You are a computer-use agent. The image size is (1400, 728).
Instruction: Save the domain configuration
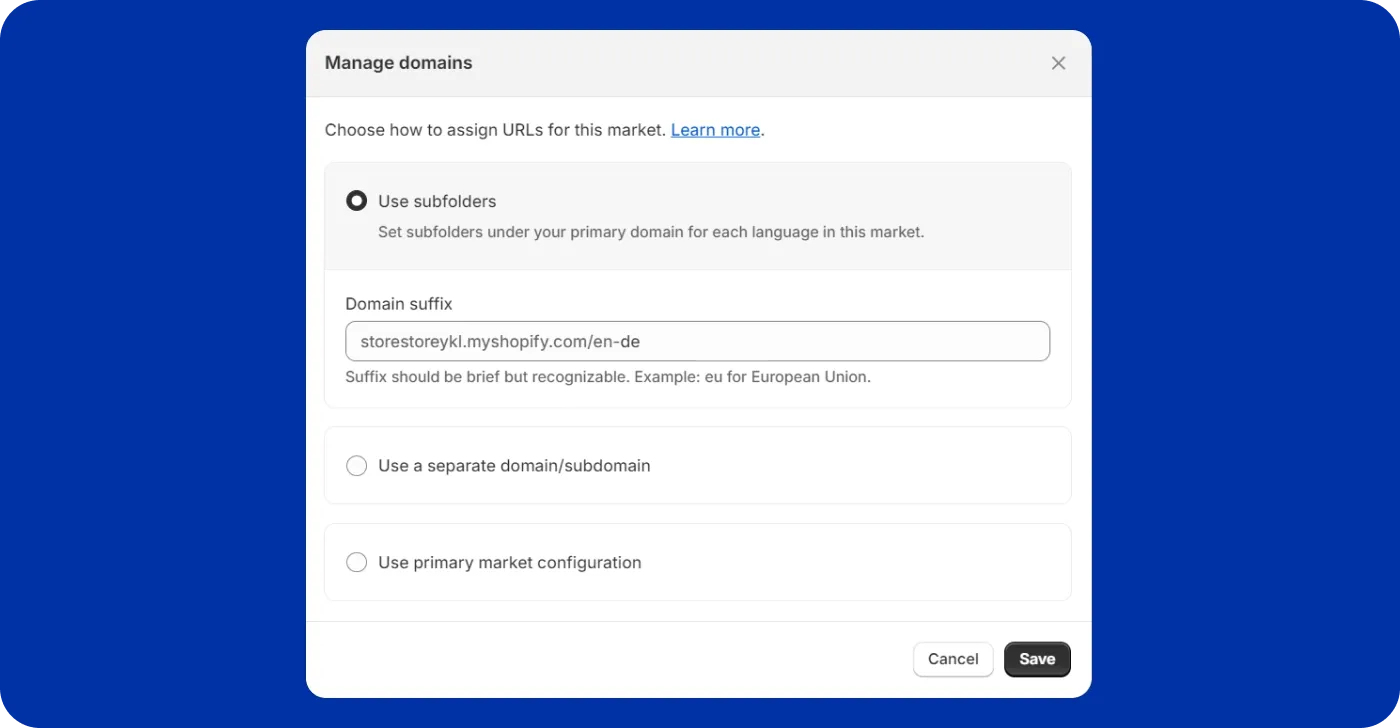pos(1037,659)
